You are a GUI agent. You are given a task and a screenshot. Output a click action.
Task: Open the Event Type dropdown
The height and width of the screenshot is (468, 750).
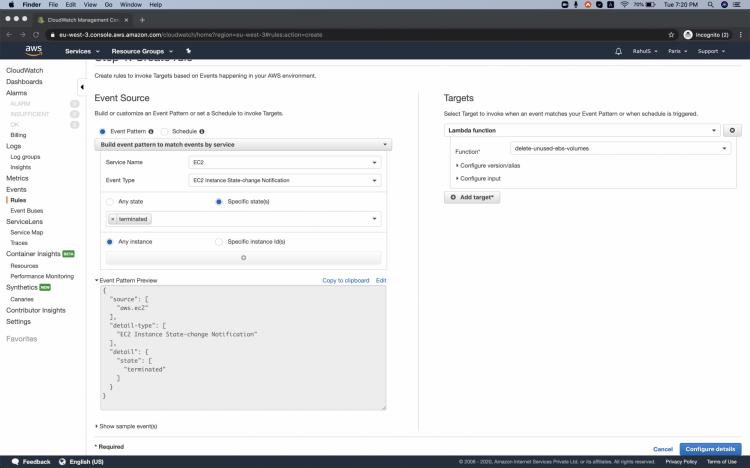point(285,181)
